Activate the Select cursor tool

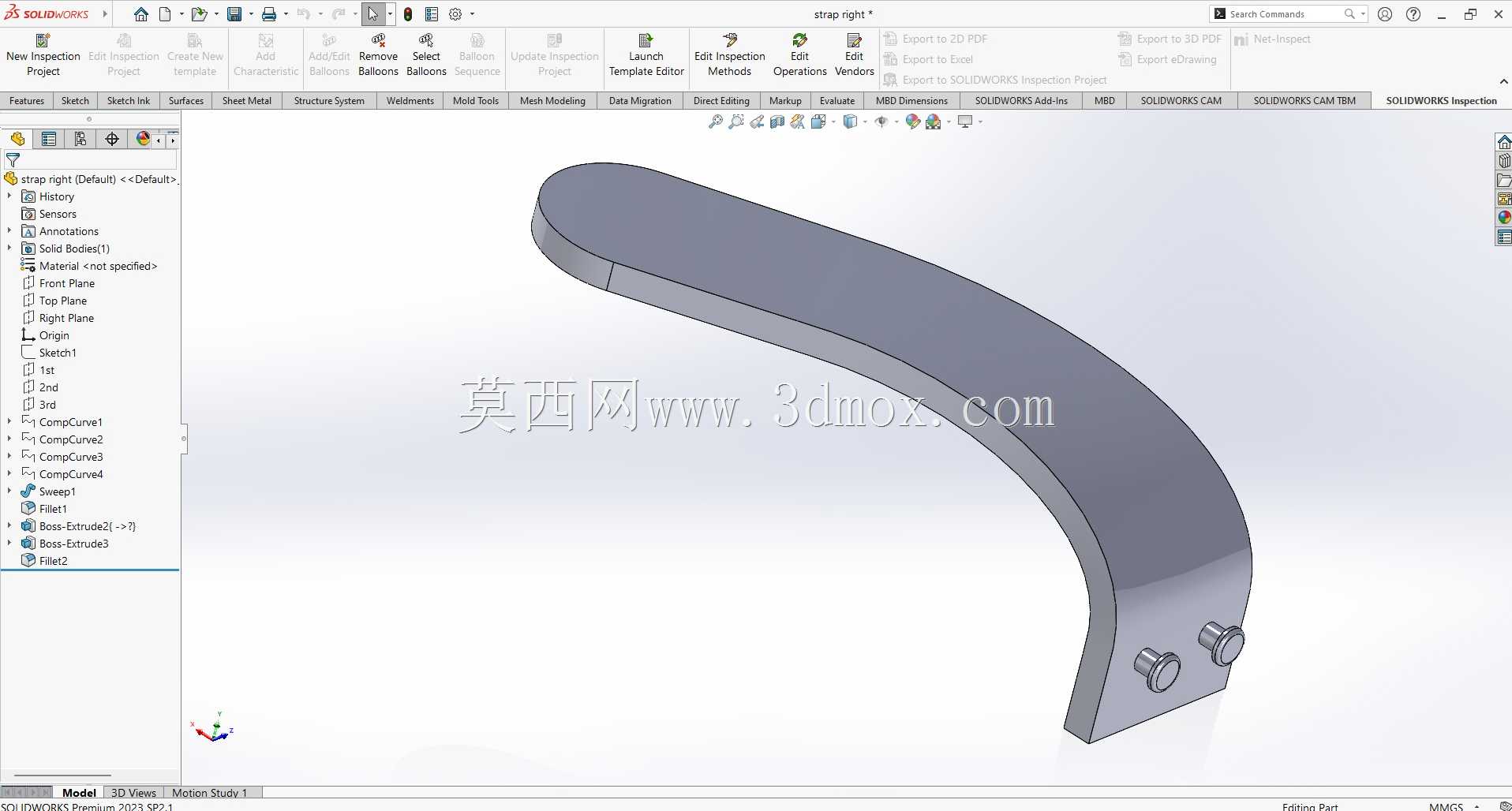(372, 14)
